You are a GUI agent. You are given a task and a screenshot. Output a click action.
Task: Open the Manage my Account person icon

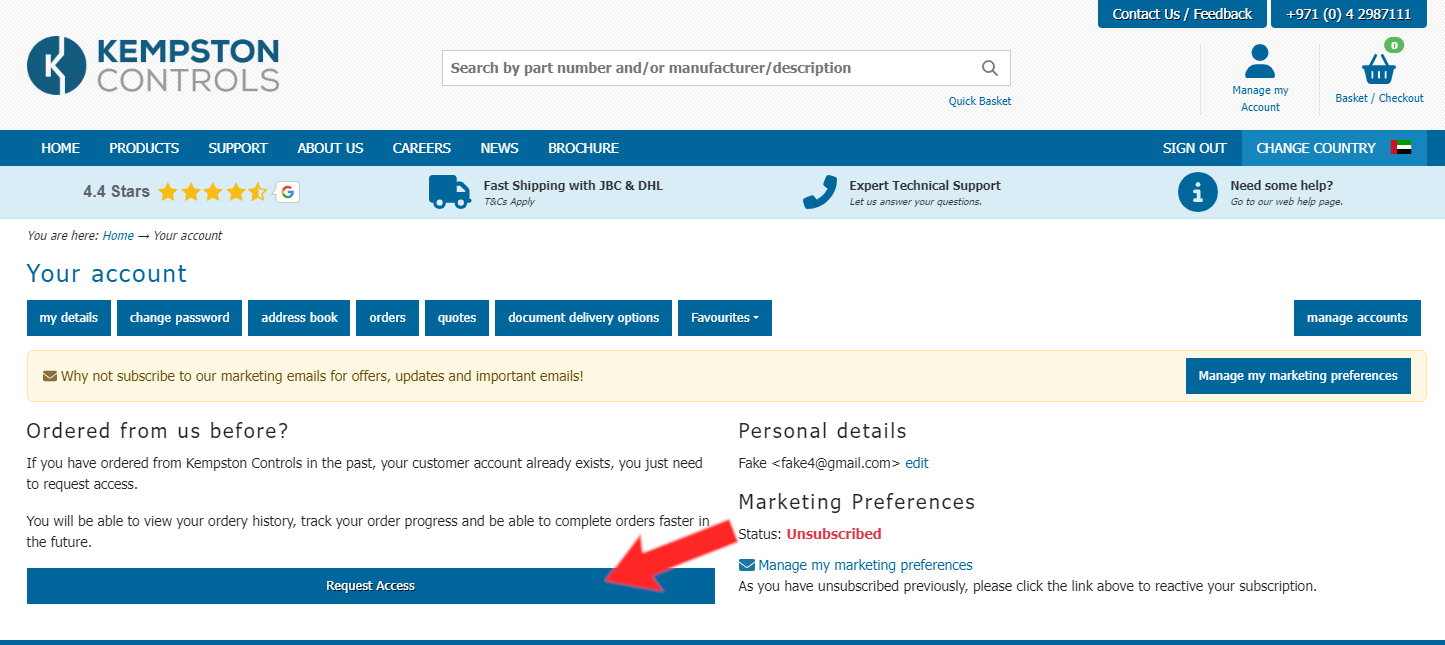pyautogui.click(x=1260, y=61)
